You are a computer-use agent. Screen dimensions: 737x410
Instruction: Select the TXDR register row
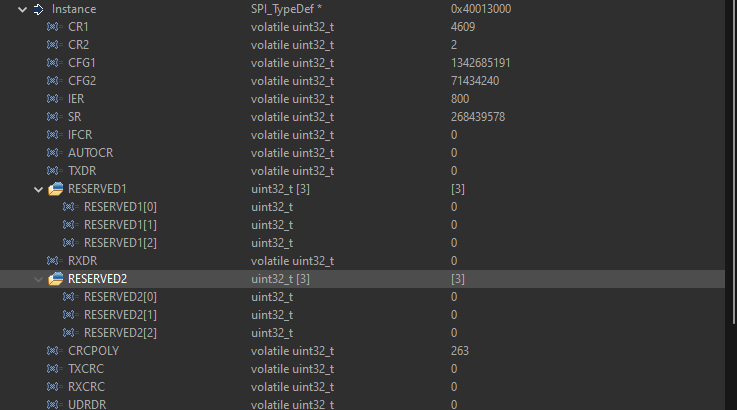82,171
